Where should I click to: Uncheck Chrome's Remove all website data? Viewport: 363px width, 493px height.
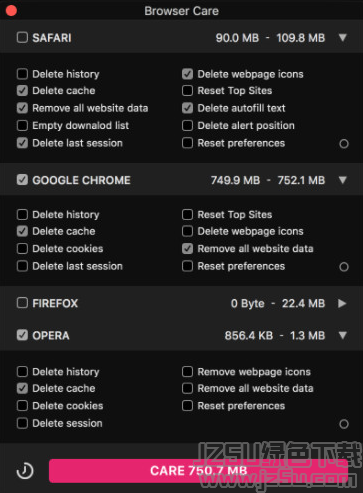point(187,248)
